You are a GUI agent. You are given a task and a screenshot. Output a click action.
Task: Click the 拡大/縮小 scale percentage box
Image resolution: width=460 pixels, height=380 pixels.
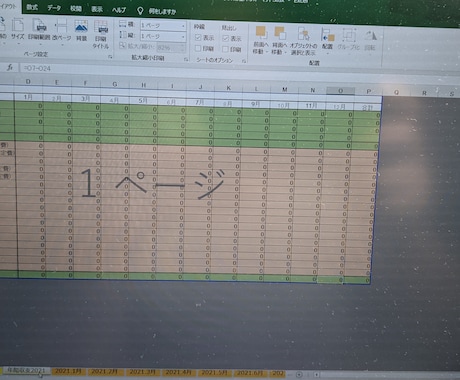click(x=171, y=48)
